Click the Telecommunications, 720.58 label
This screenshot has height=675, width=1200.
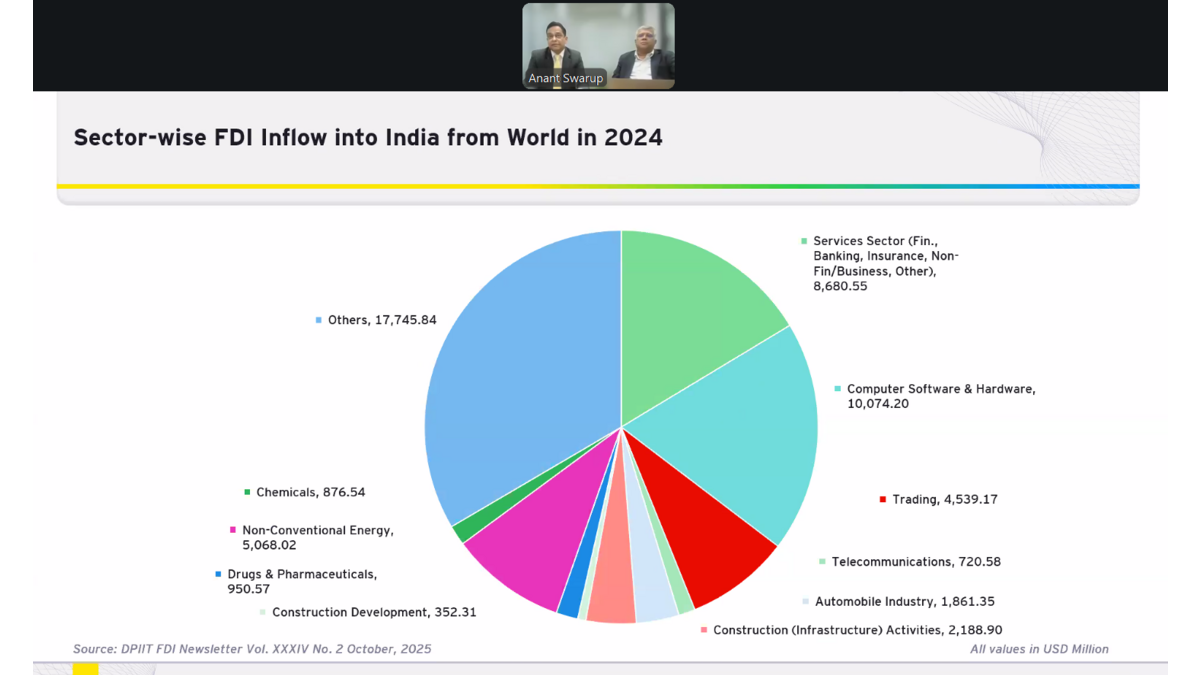pyautogui.click(x=915, y=562)
